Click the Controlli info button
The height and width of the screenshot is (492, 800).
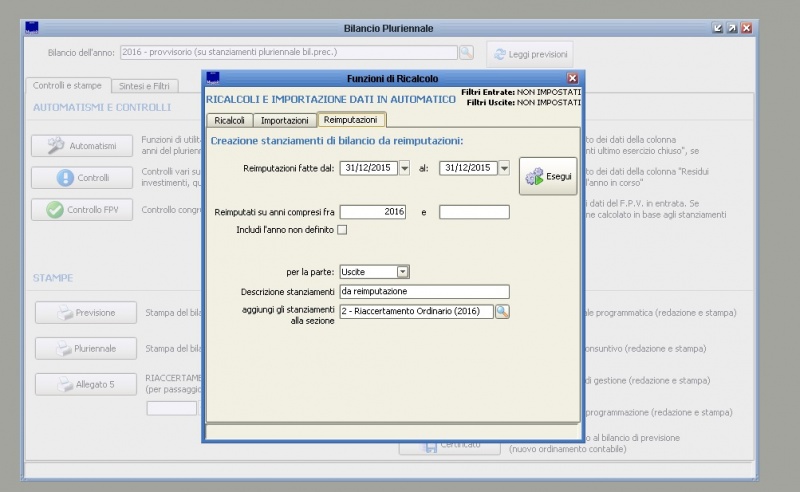coord(81,178)
